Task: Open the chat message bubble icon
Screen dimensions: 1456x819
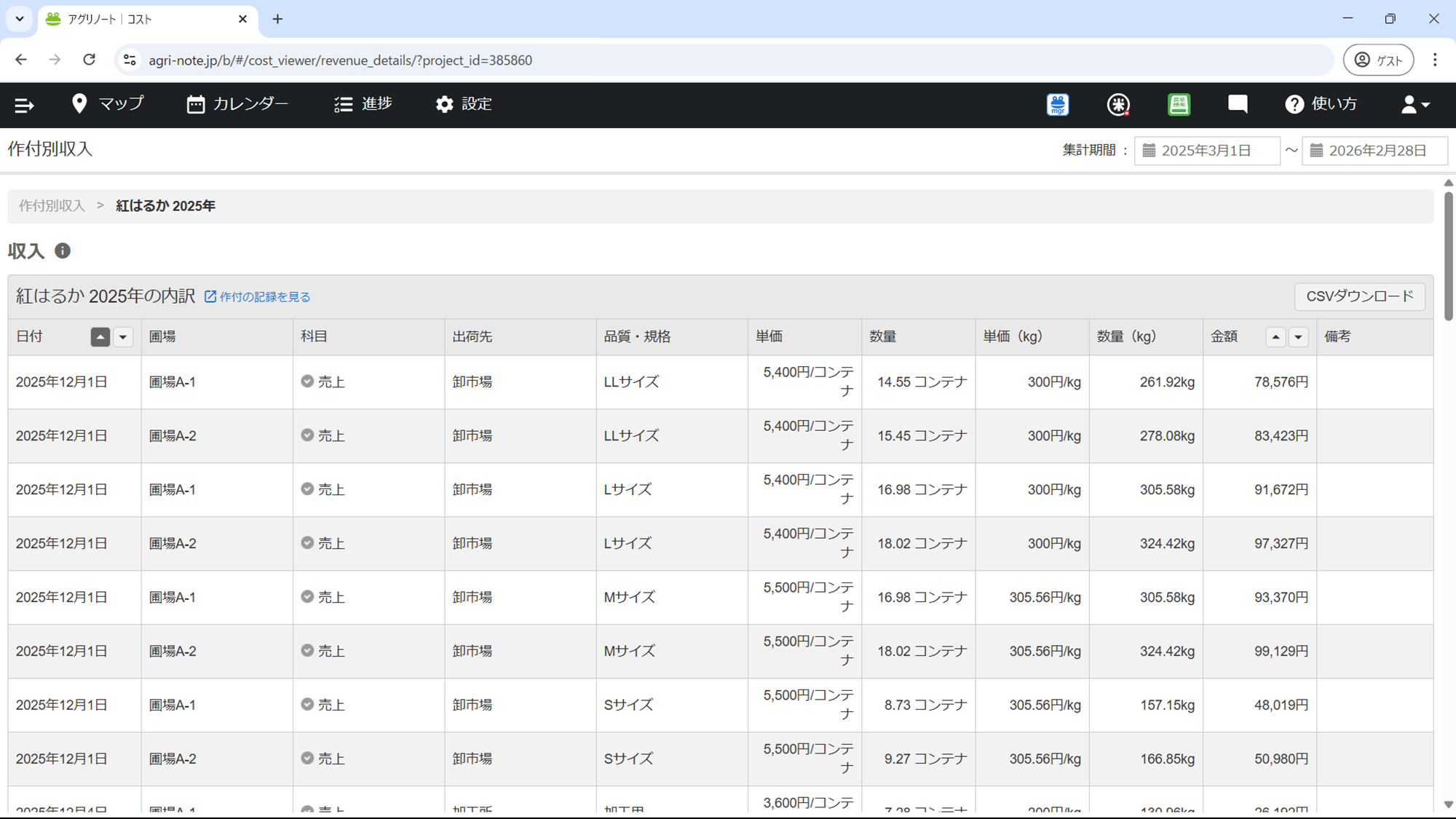Action: pyautogui.click(x=1238, y=104)
